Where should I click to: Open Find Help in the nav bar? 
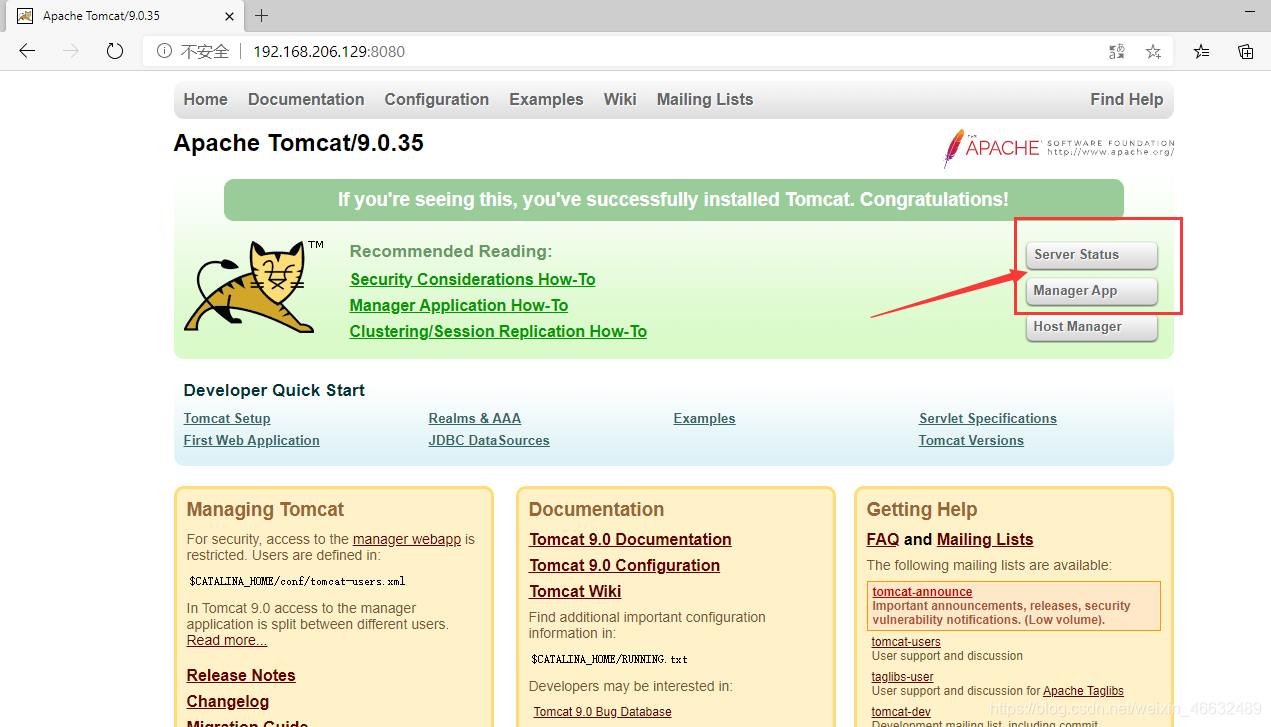click(x=1127, y=99)
